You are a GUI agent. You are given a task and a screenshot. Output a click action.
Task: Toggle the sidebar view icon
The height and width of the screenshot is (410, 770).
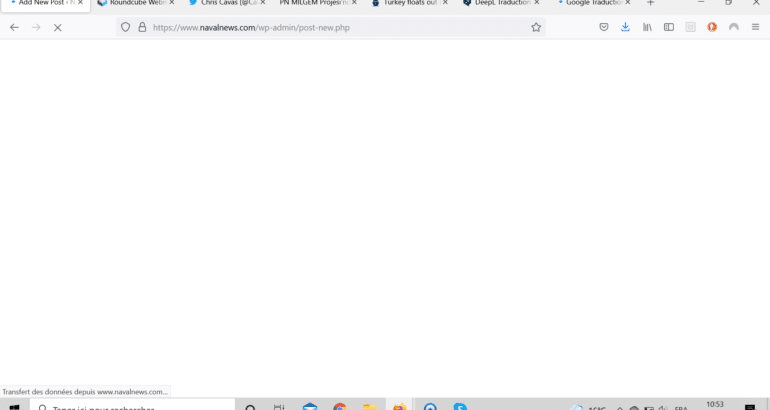(x=669, y=27)
